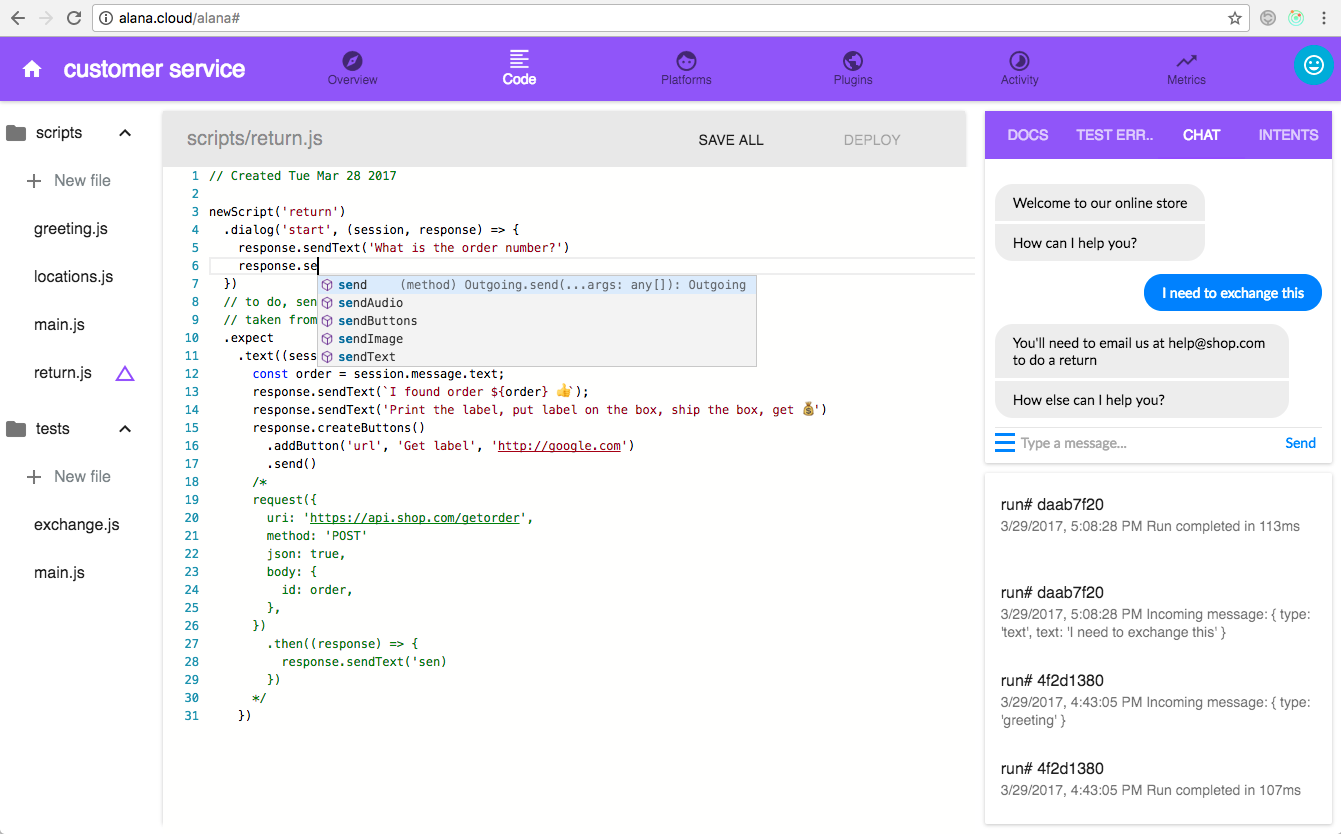This screenshot has width=1341, height=834.
Task: Switch to the TEST ERR.. tab
Action: click(x=1115, y=135)
